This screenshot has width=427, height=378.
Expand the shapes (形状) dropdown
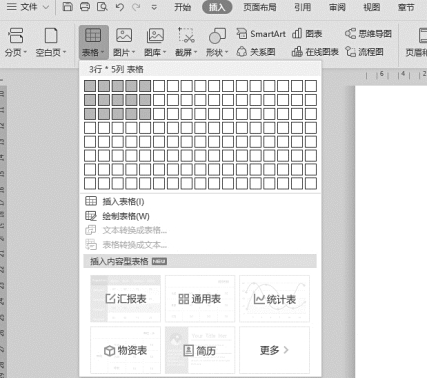(217, 52)
